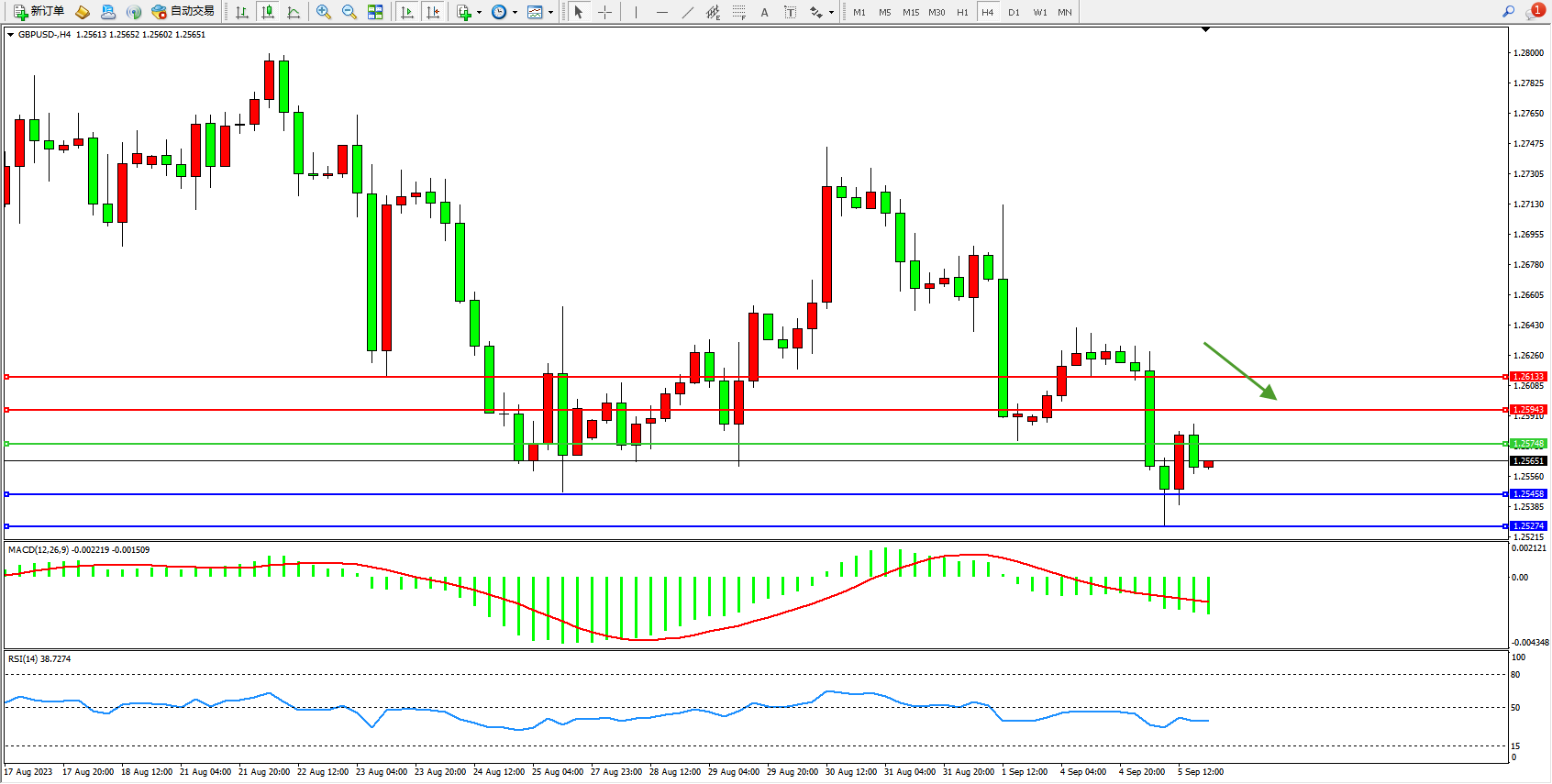Expand the indicators list dropdown arrow
Screen dimensions: 1552x784
[479, 12]
